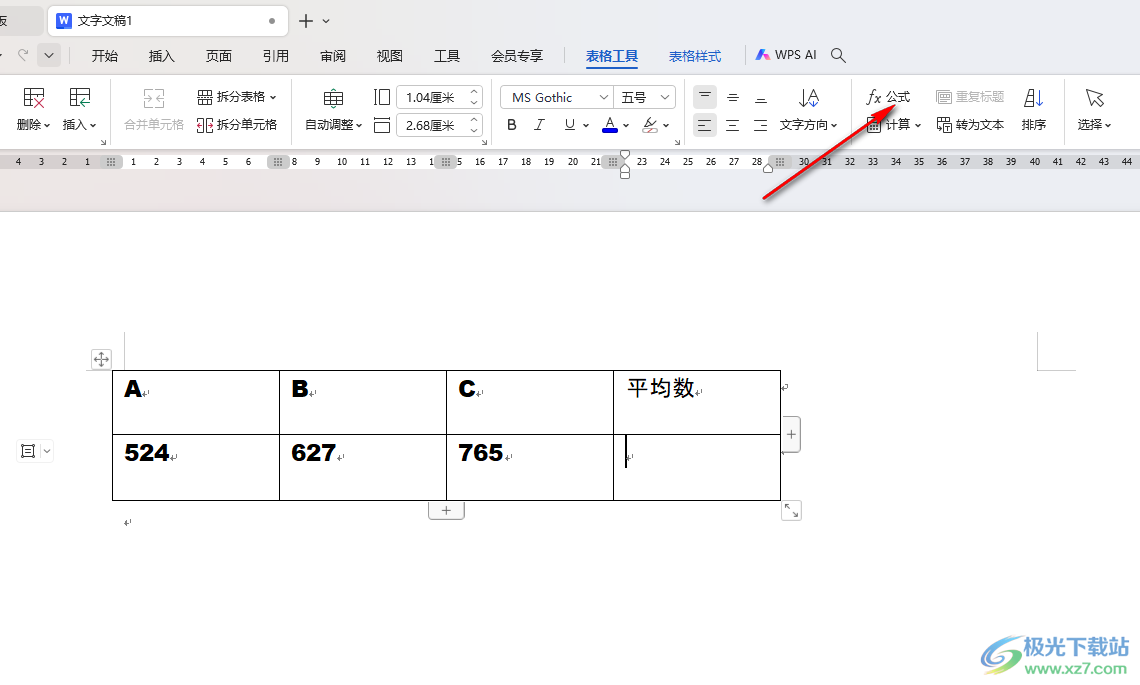Add a row with the bottom plus button
The height and width of the screenshot is (685, 1140).
point(446,510)
